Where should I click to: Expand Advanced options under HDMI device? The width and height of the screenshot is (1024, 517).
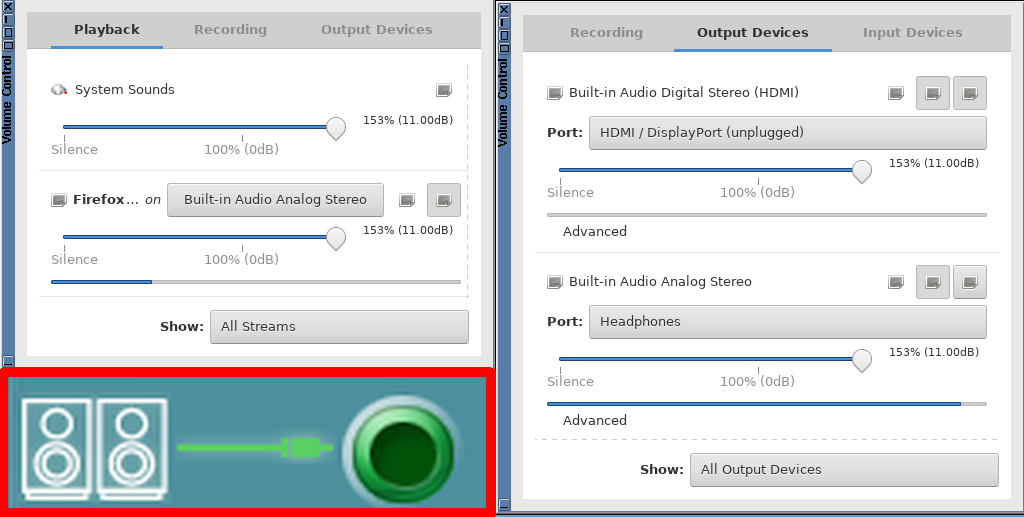click(x=594, y=232)
